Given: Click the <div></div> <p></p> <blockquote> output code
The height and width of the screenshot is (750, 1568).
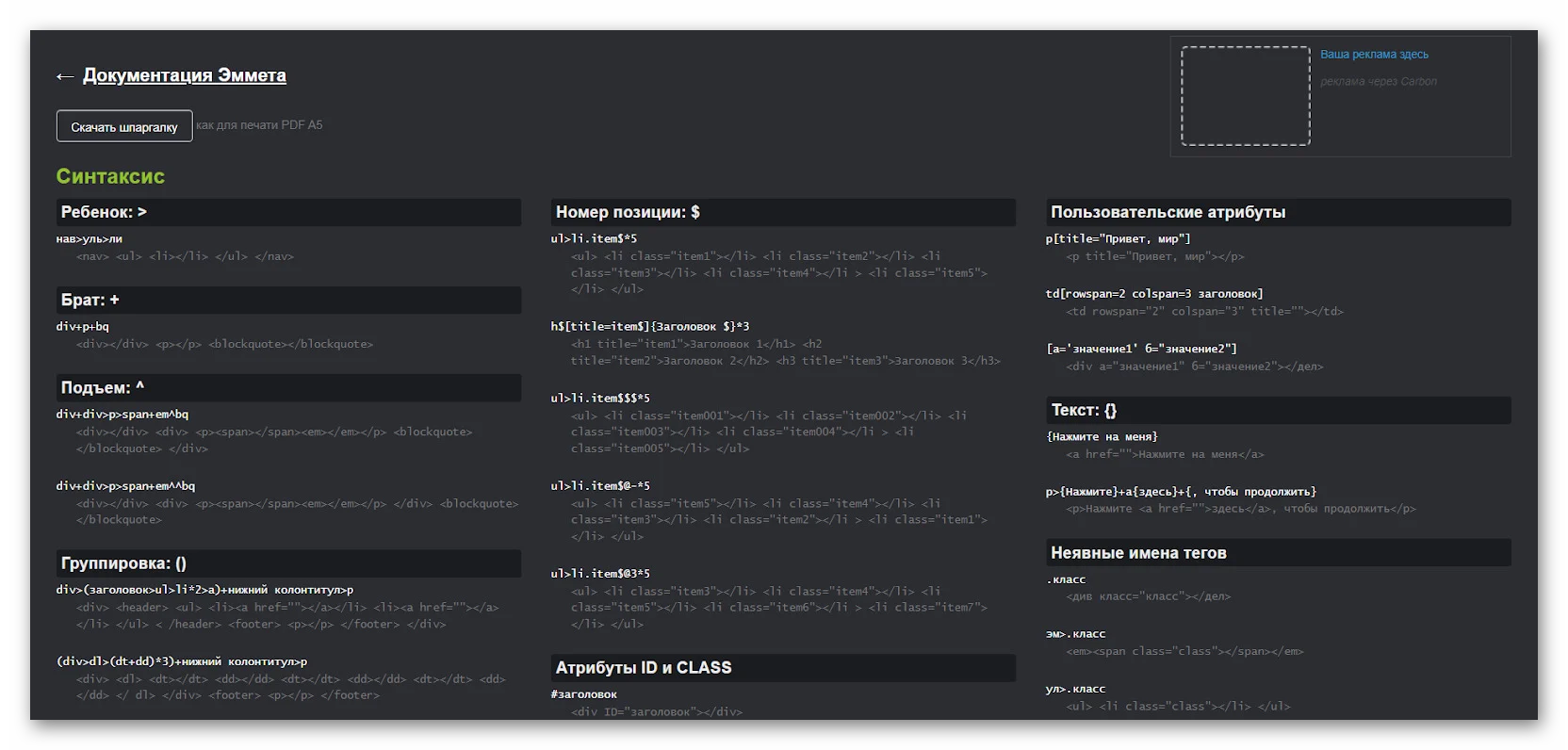Looking at the screenshot, I should 224,344.
